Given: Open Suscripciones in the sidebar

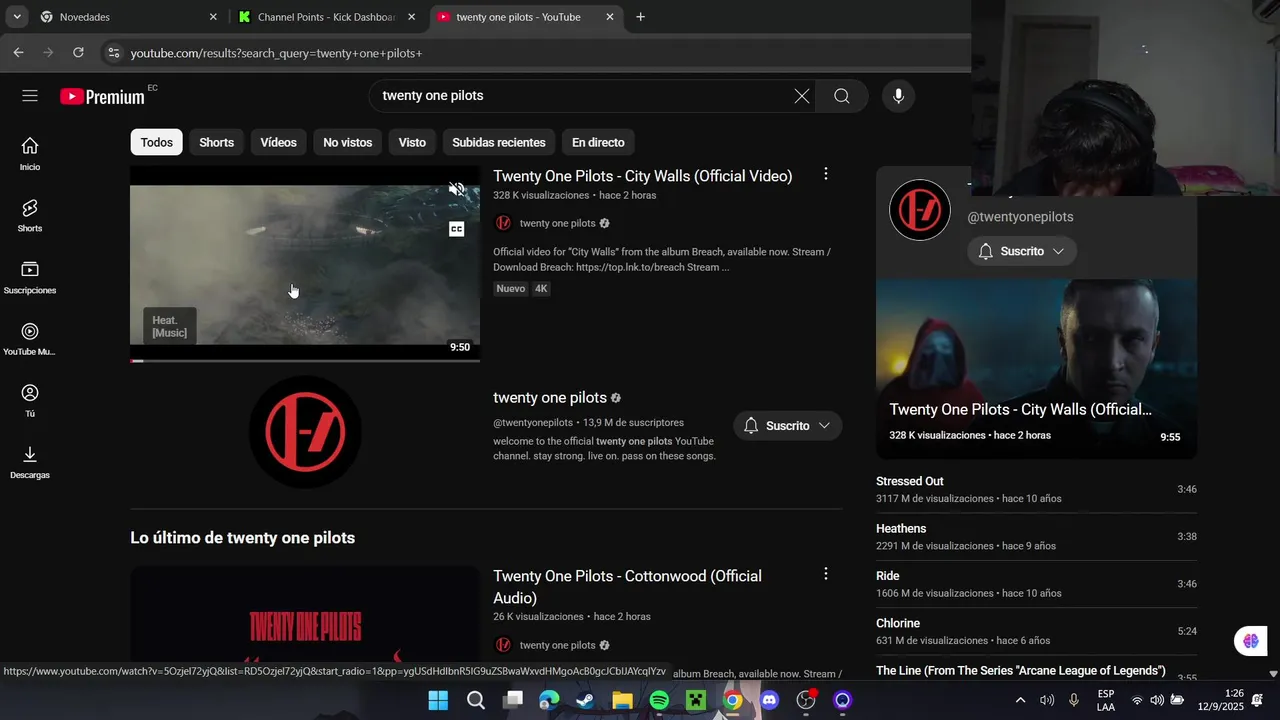Looking at the screenshot, I should coord(30,277).
